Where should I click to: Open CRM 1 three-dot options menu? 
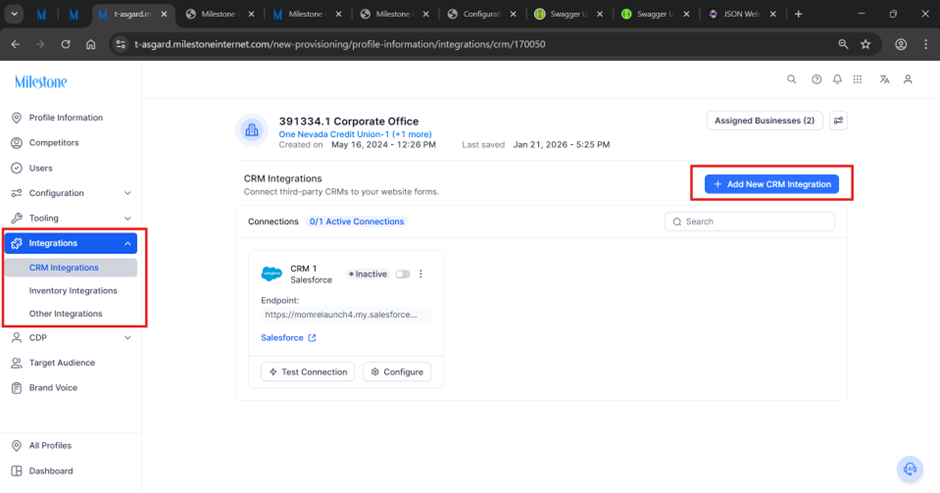tap(421, 274)
